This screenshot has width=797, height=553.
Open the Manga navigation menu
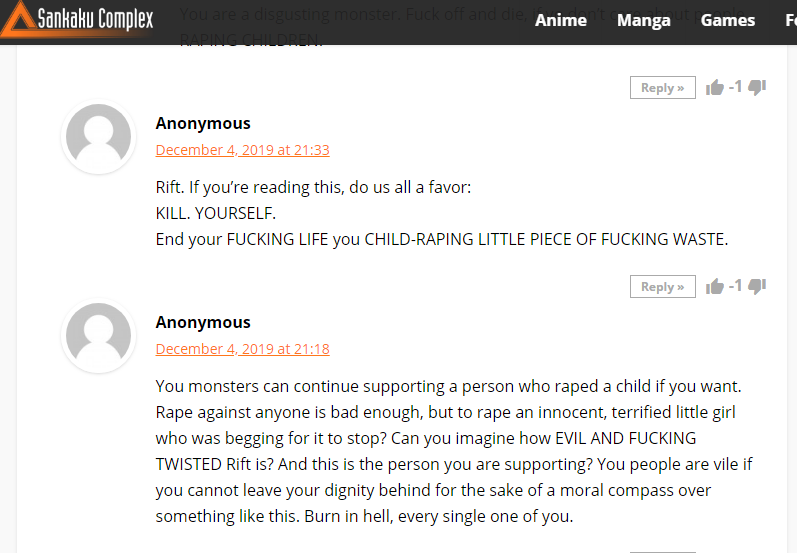643,20
